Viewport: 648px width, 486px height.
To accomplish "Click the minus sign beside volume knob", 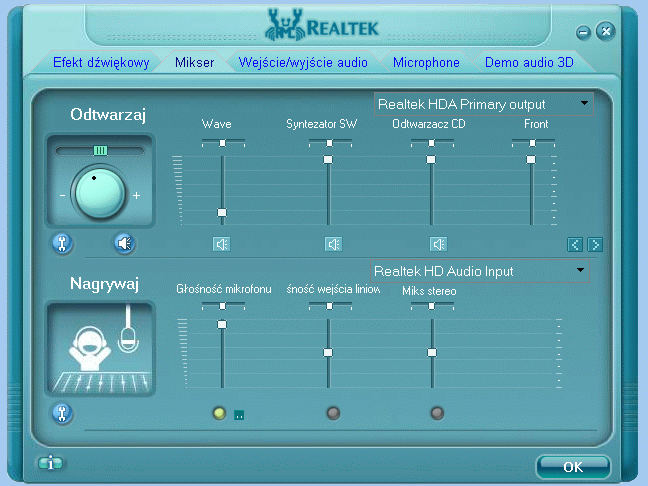I will coord(62,195).
